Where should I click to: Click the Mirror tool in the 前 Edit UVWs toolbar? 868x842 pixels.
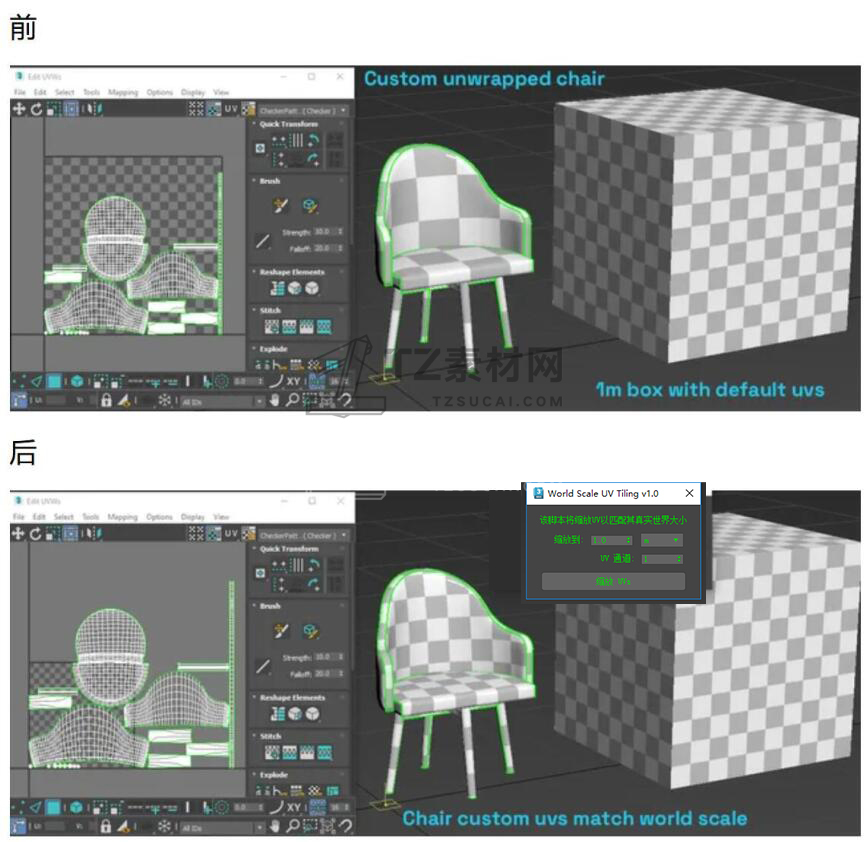tap(95, 109)
